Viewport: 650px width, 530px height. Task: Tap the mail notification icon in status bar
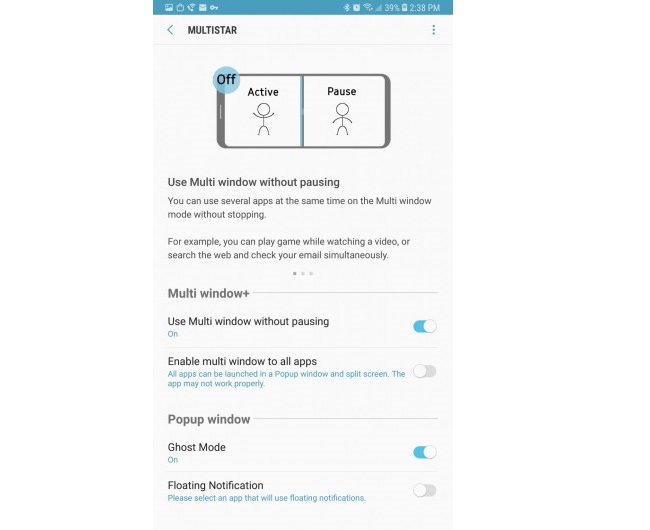pyautogui.click(x=202, y=7)
